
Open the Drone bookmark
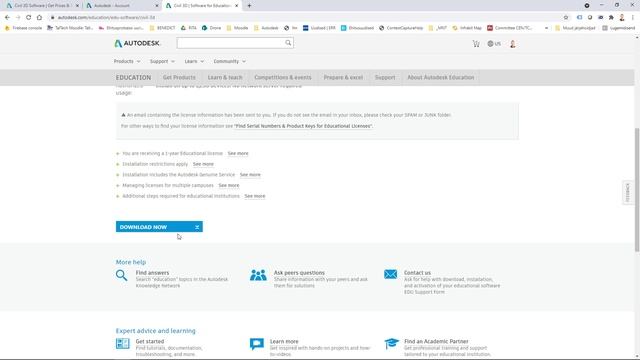(x=211, y=28)
